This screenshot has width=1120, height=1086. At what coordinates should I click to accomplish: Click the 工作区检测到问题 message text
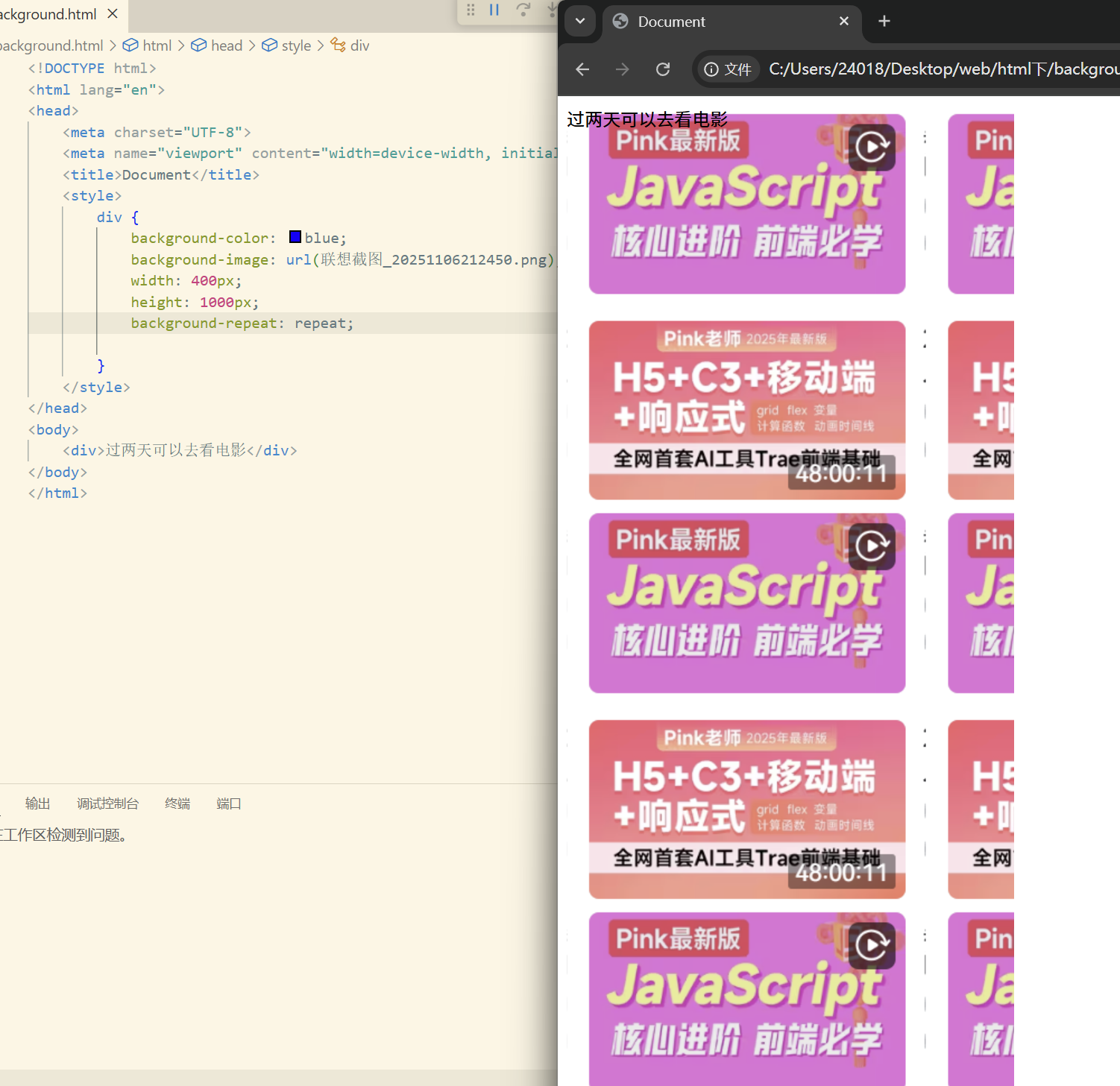66,835
